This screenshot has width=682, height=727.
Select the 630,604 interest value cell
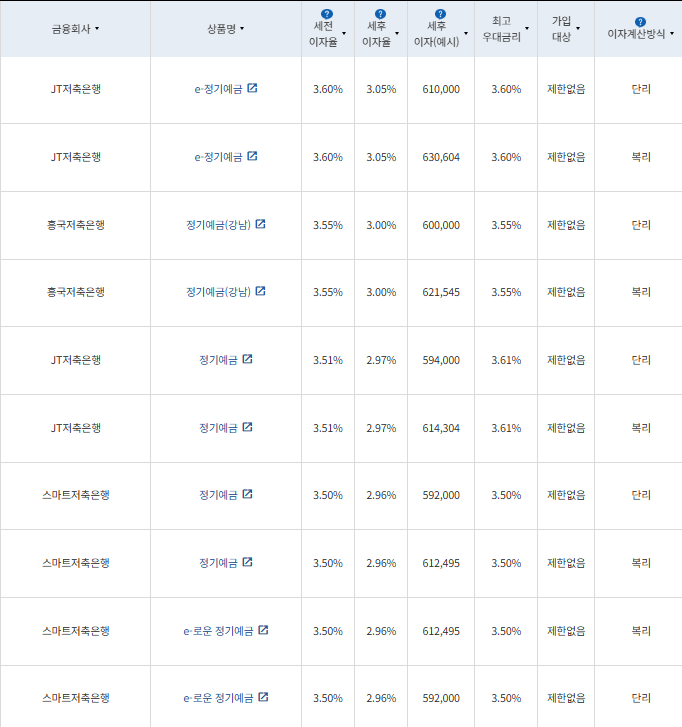click(441, 157)
